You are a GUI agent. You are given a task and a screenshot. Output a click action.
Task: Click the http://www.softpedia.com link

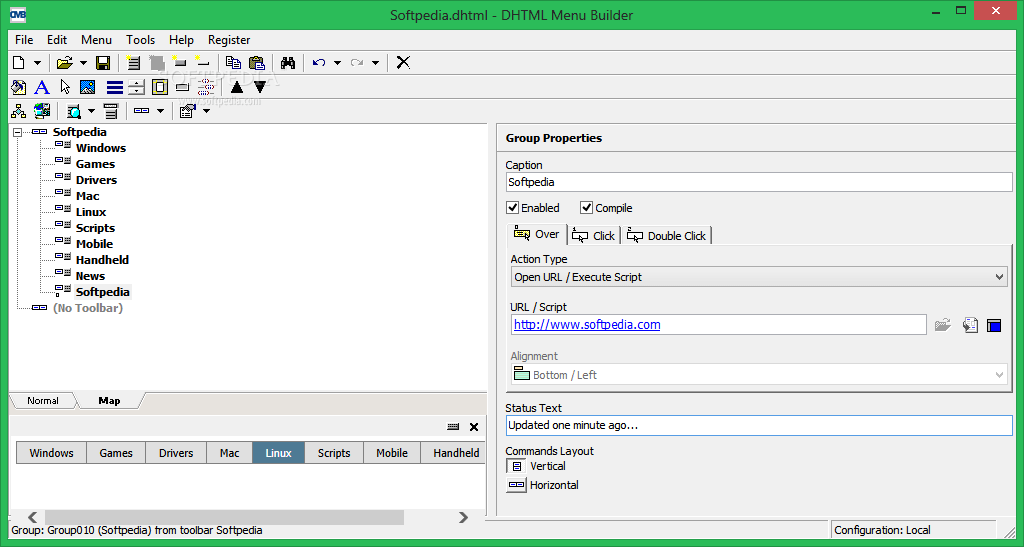tap(587, 324)
